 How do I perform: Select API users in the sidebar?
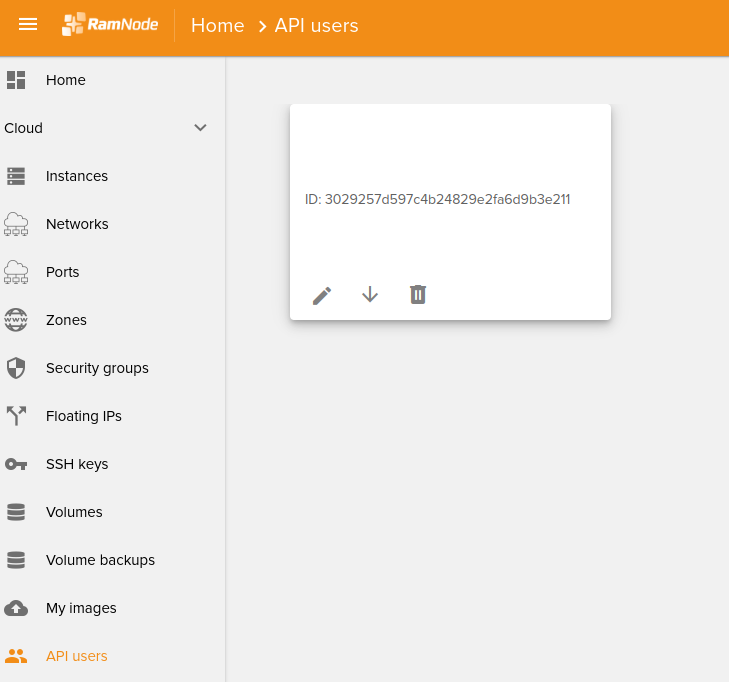[77, 656]
